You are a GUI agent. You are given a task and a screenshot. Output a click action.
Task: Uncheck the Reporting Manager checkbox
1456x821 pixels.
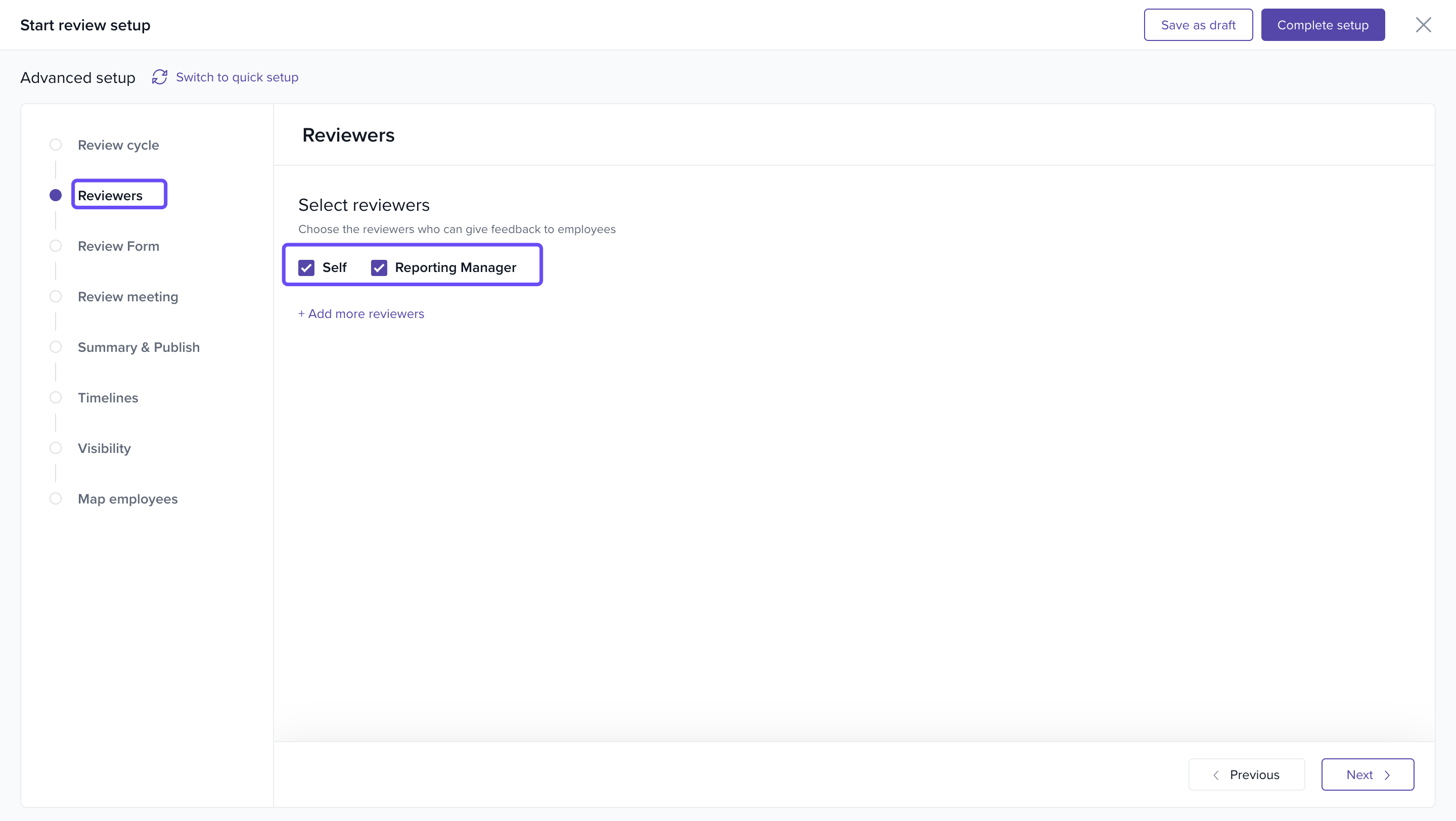coord(379,267)
